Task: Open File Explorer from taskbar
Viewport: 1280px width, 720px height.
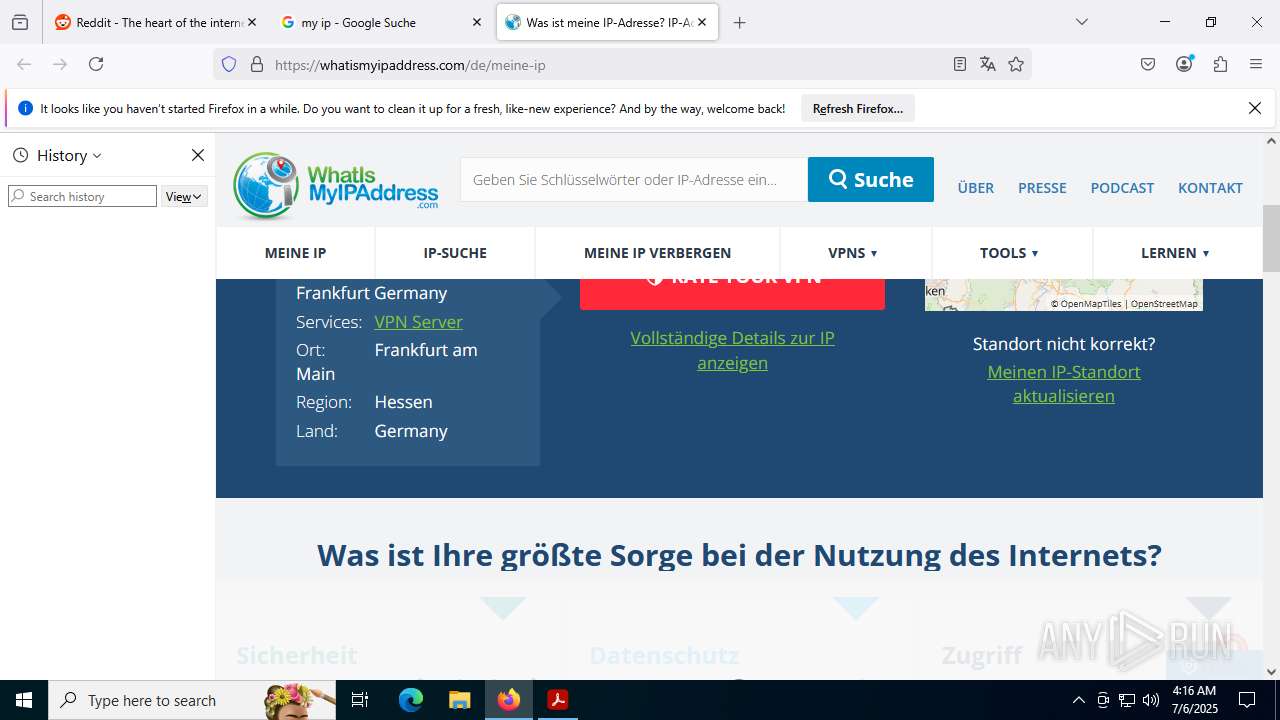Action: (x=459, y=700)
